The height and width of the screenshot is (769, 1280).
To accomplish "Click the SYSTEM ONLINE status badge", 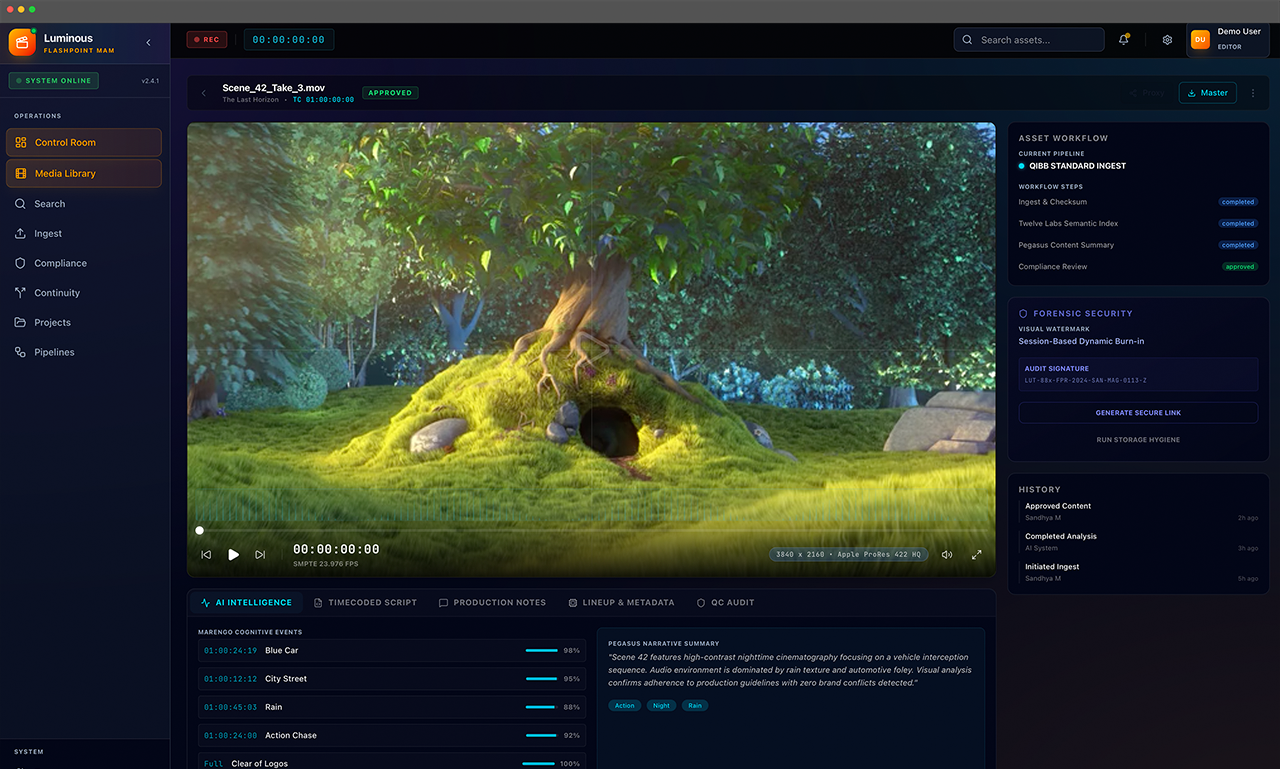I will coord(54,81).
